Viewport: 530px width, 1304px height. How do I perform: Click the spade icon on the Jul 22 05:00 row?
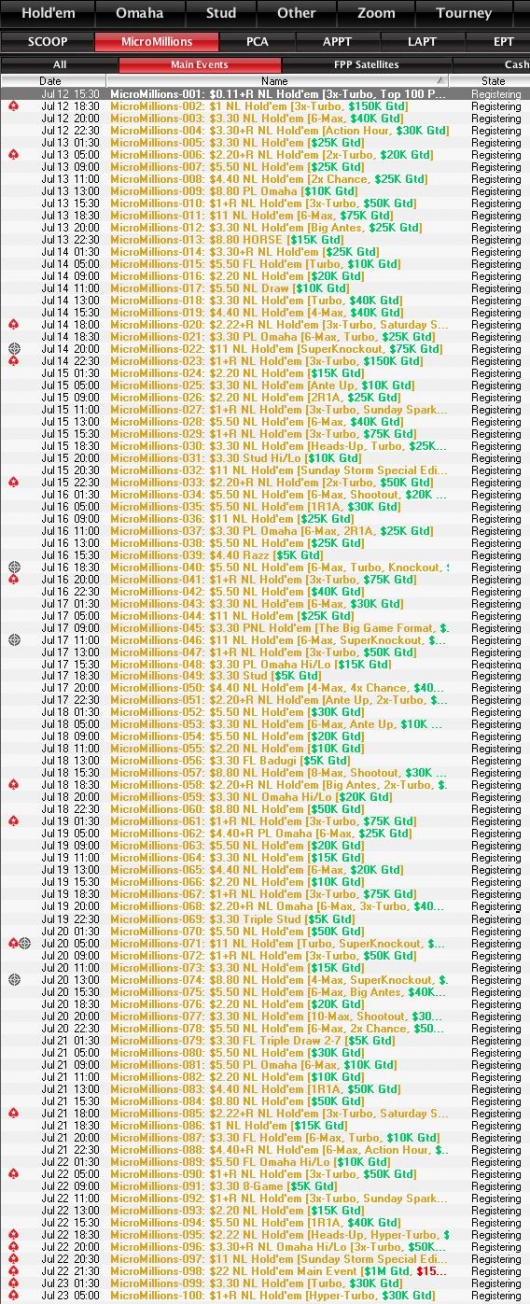click(13, 1173)
